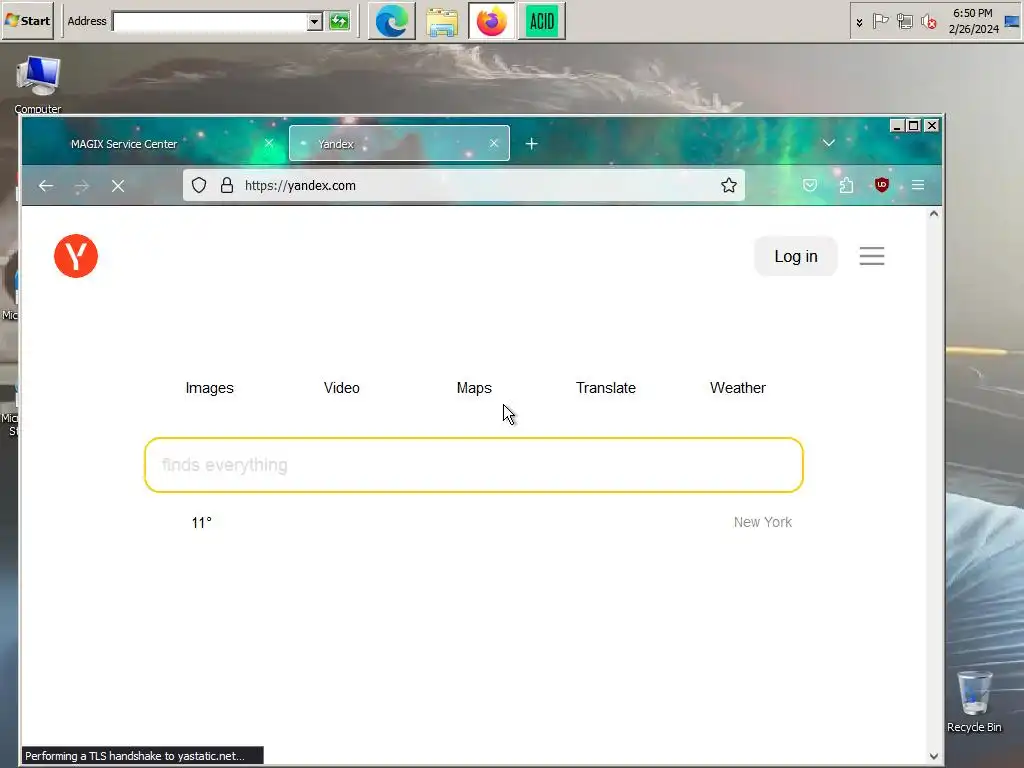Click the Firefox taskbar icon

coord(492,22)
